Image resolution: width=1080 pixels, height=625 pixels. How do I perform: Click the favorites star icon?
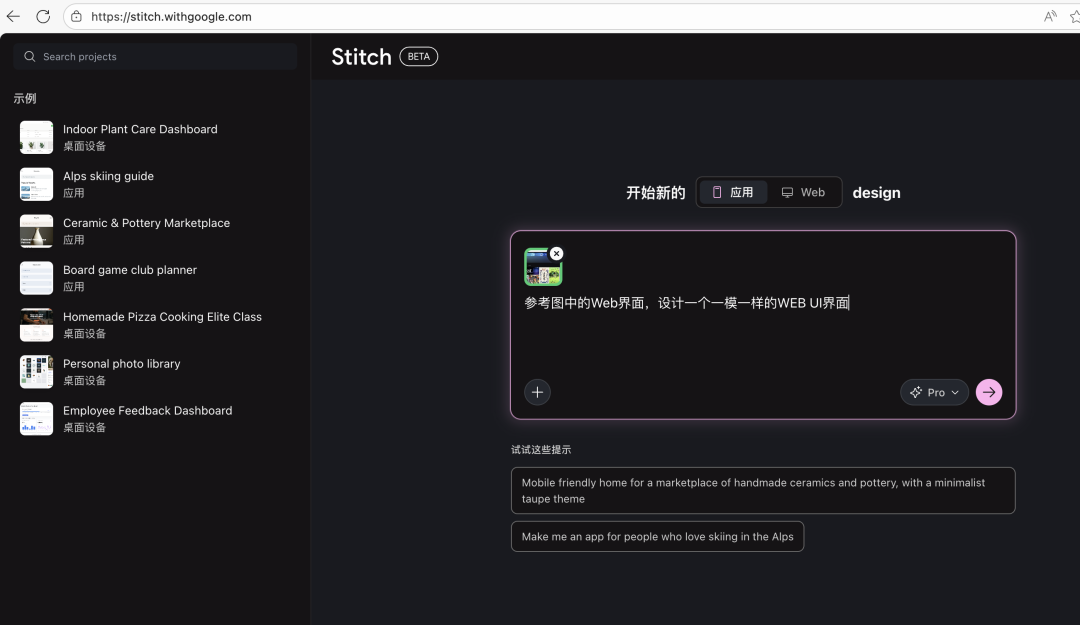click(1074, 16)
